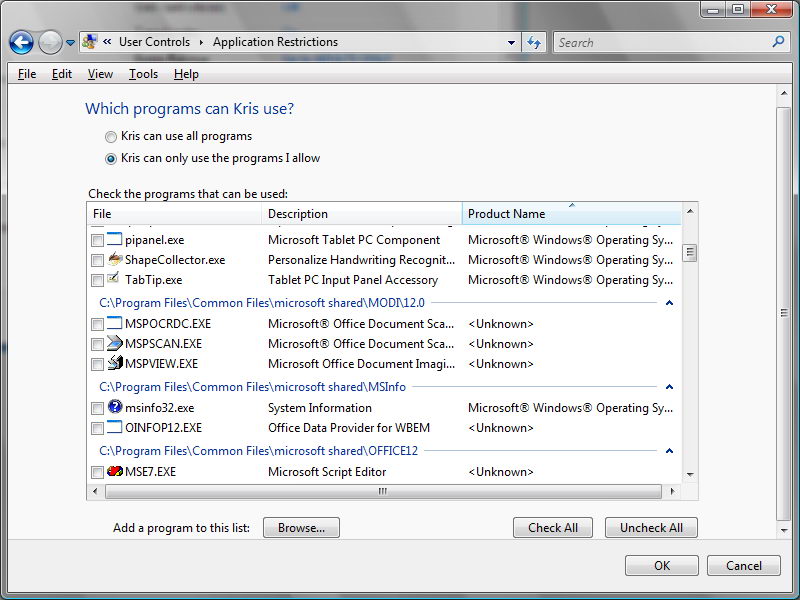800x600 pixels.
Task: Click the Refresh button beside address bar
Action: coord(534,42)
